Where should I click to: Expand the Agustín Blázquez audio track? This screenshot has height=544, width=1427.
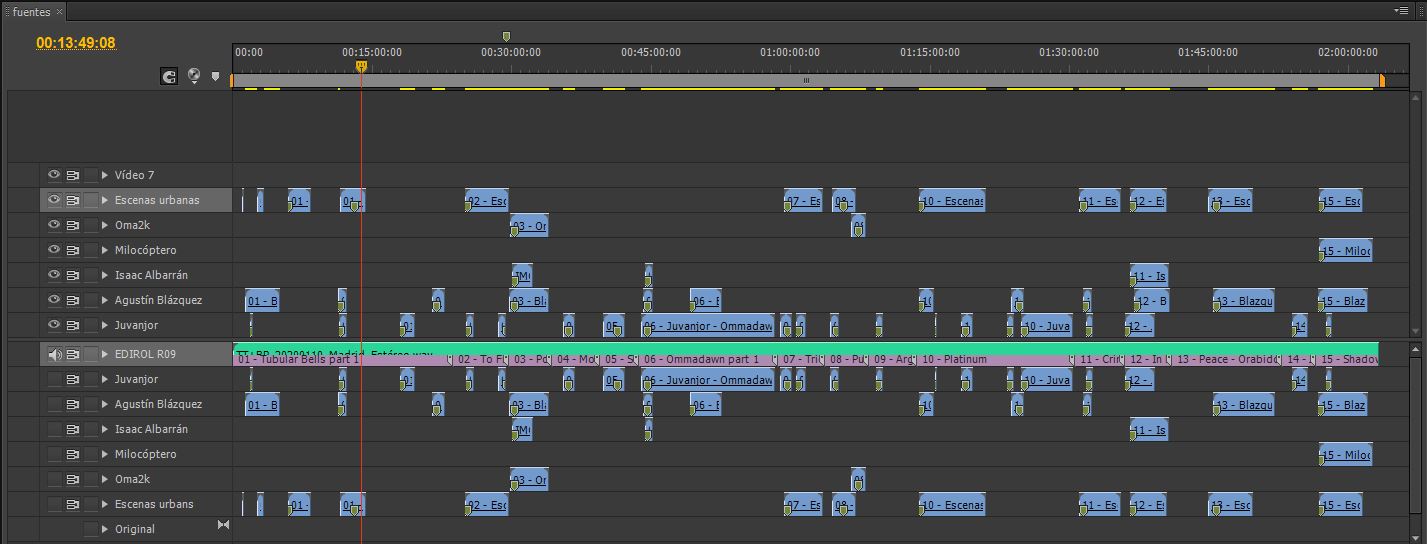(x=105, y=404)
